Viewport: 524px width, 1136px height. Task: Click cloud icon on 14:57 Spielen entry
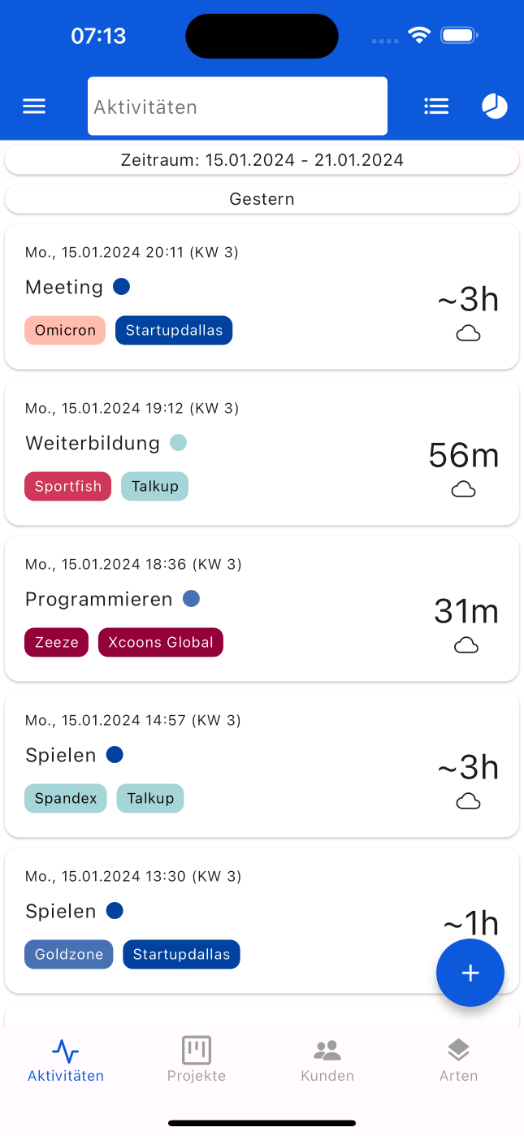[468, 801]
